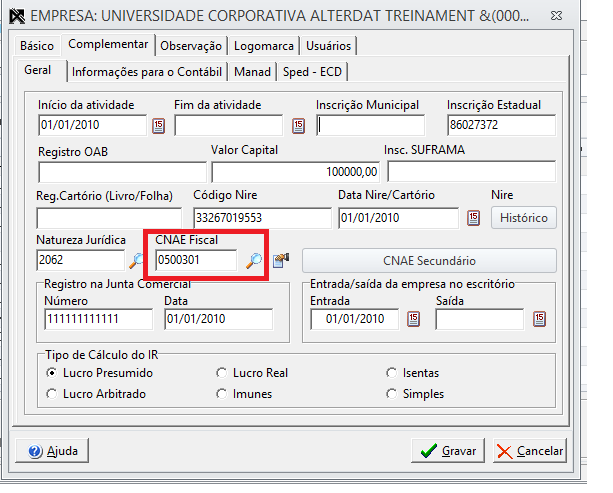Switch to the Básico tab
The height and width of the screenshot is (493, 613).
pos(37,46)
